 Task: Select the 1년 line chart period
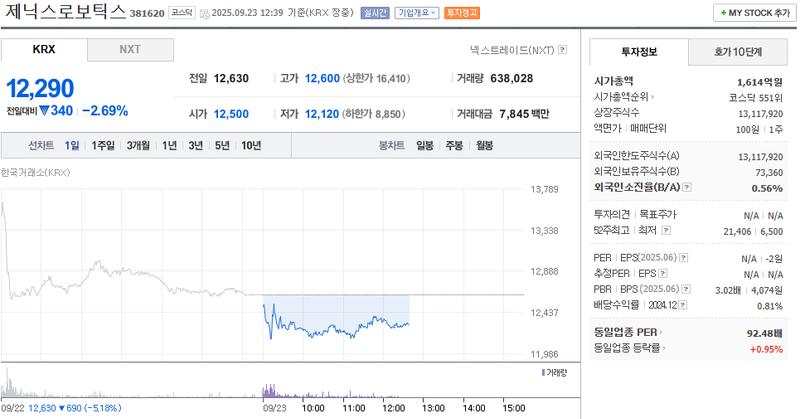coord(169,146)
